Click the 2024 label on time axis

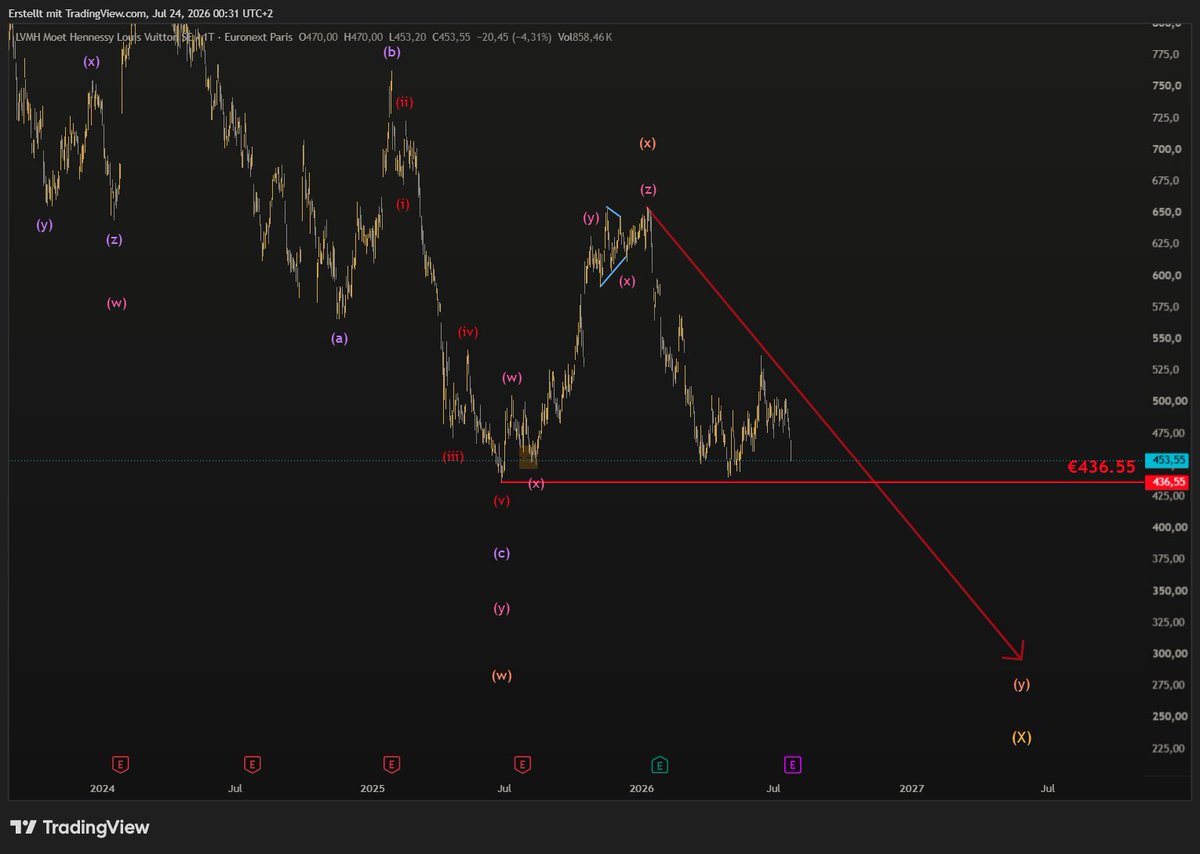(x=102, y=789)
